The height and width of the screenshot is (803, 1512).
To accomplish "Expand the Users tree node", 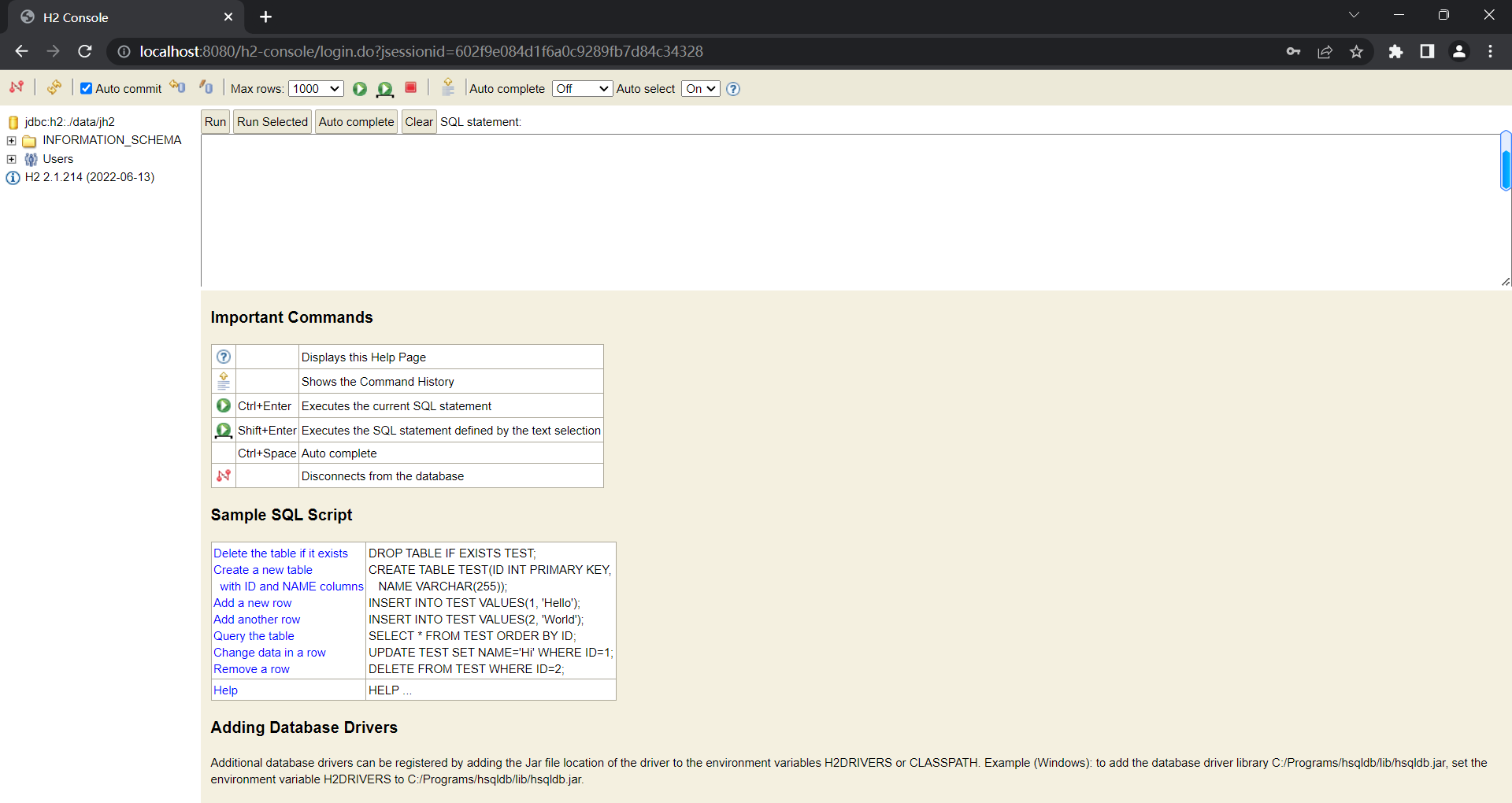I will (12, 159).
